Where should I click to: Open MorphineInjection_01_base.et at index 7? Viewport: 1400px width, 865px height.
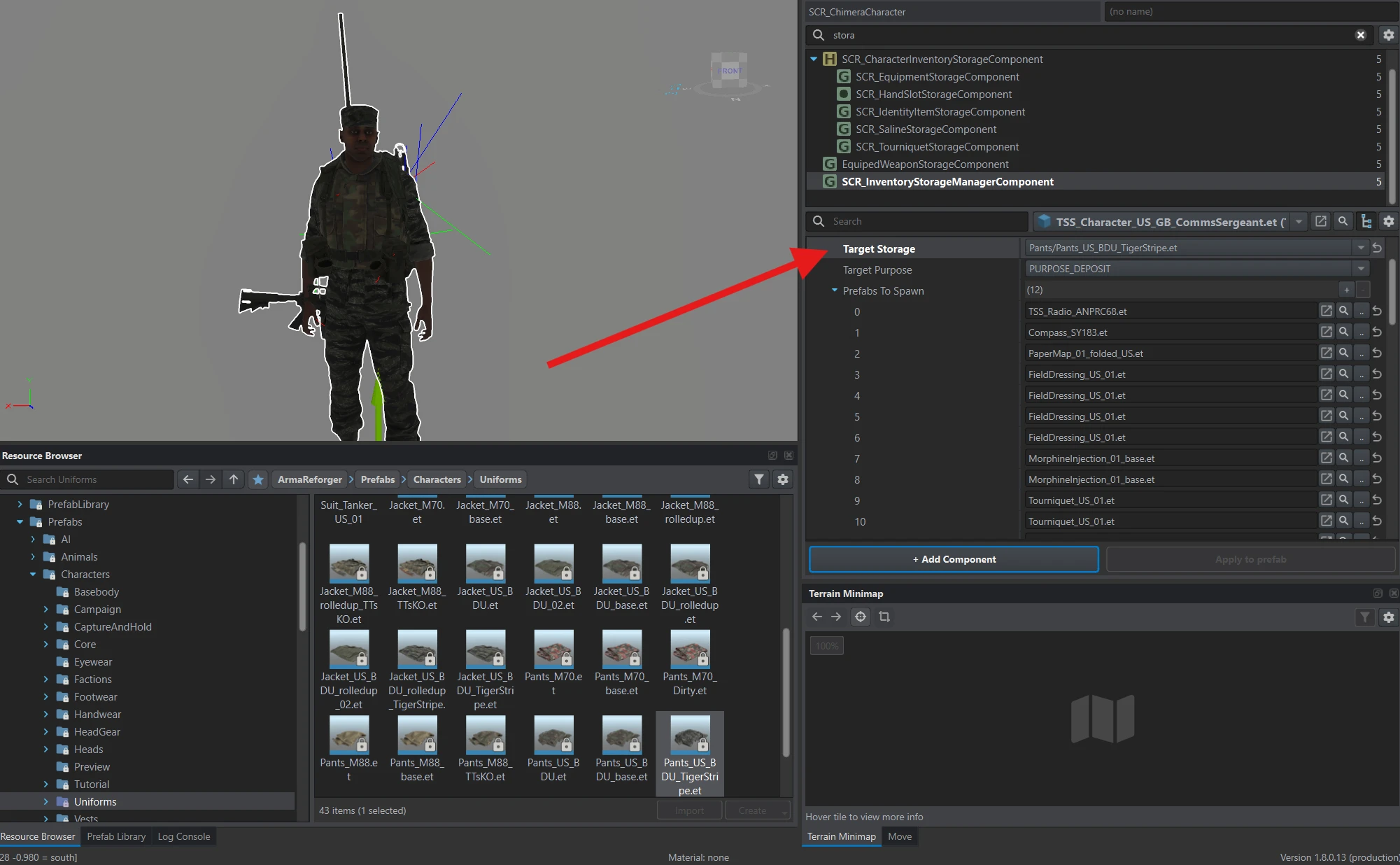click(x=1326, y=458)
